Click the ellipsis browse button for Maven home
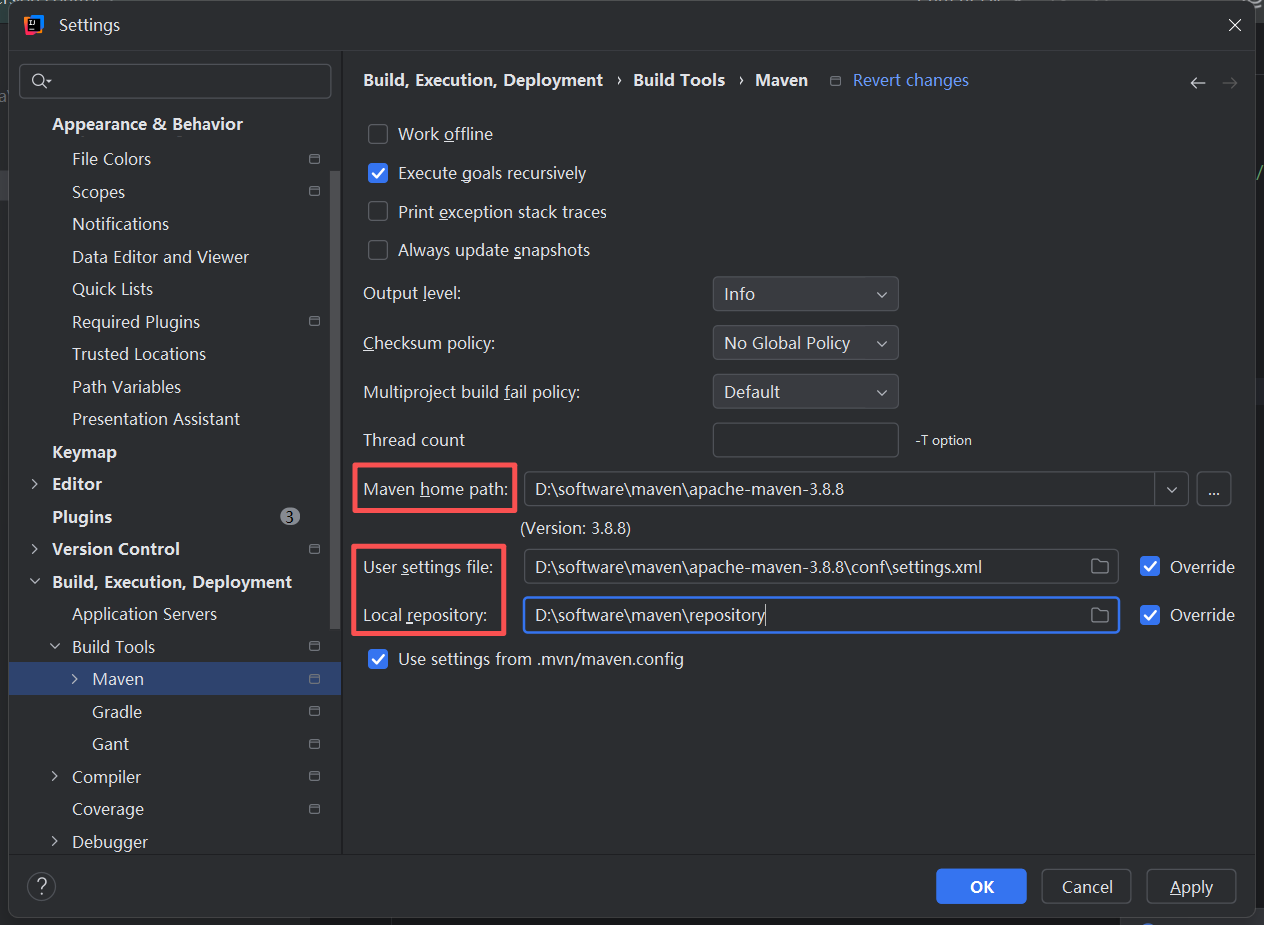Image resolution: width=1264 pixels, height=925 pixels. (x=1213, y=490)
